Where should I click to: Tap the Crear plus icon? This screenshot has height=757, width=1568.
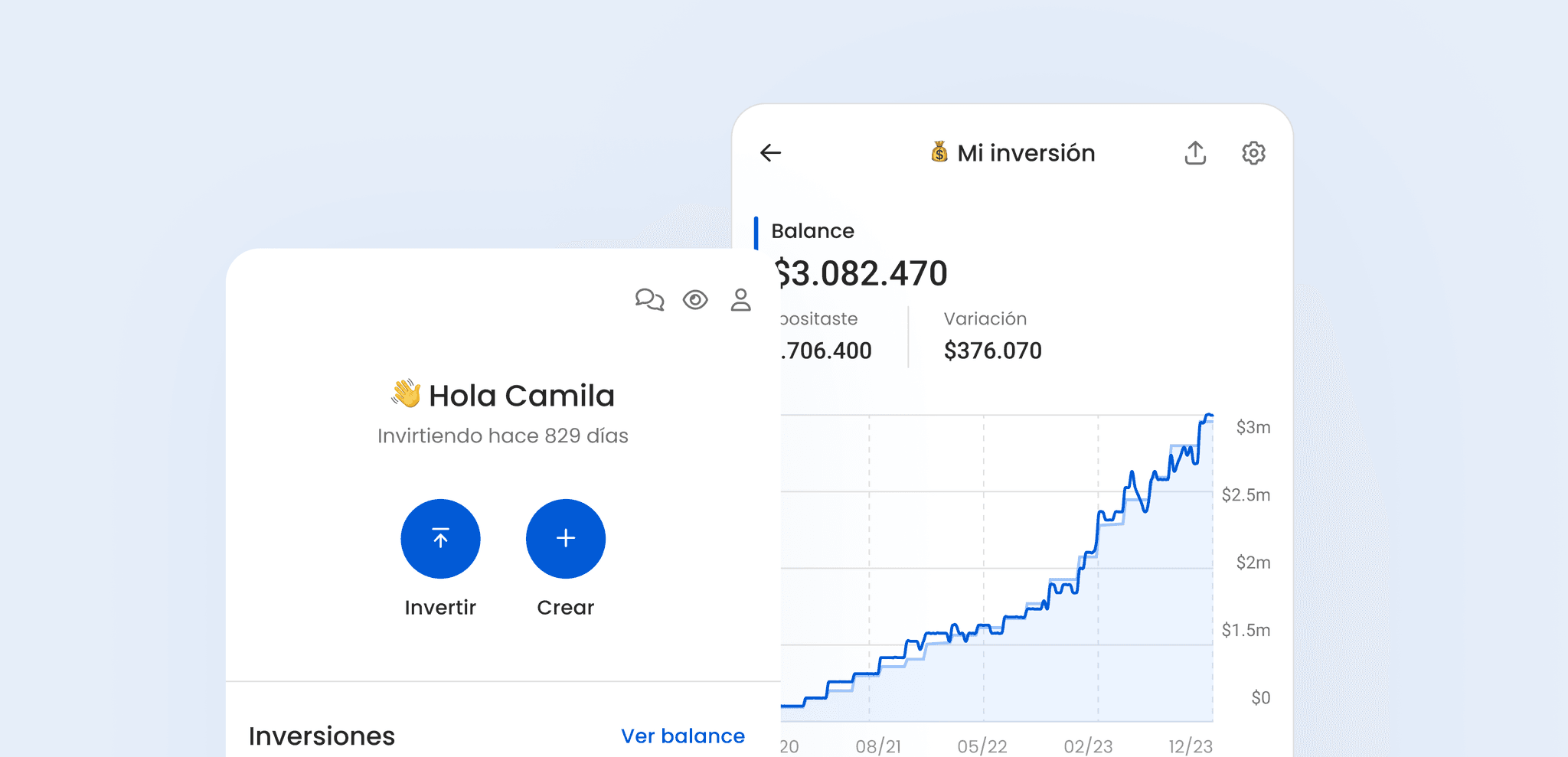coord(565,538)
